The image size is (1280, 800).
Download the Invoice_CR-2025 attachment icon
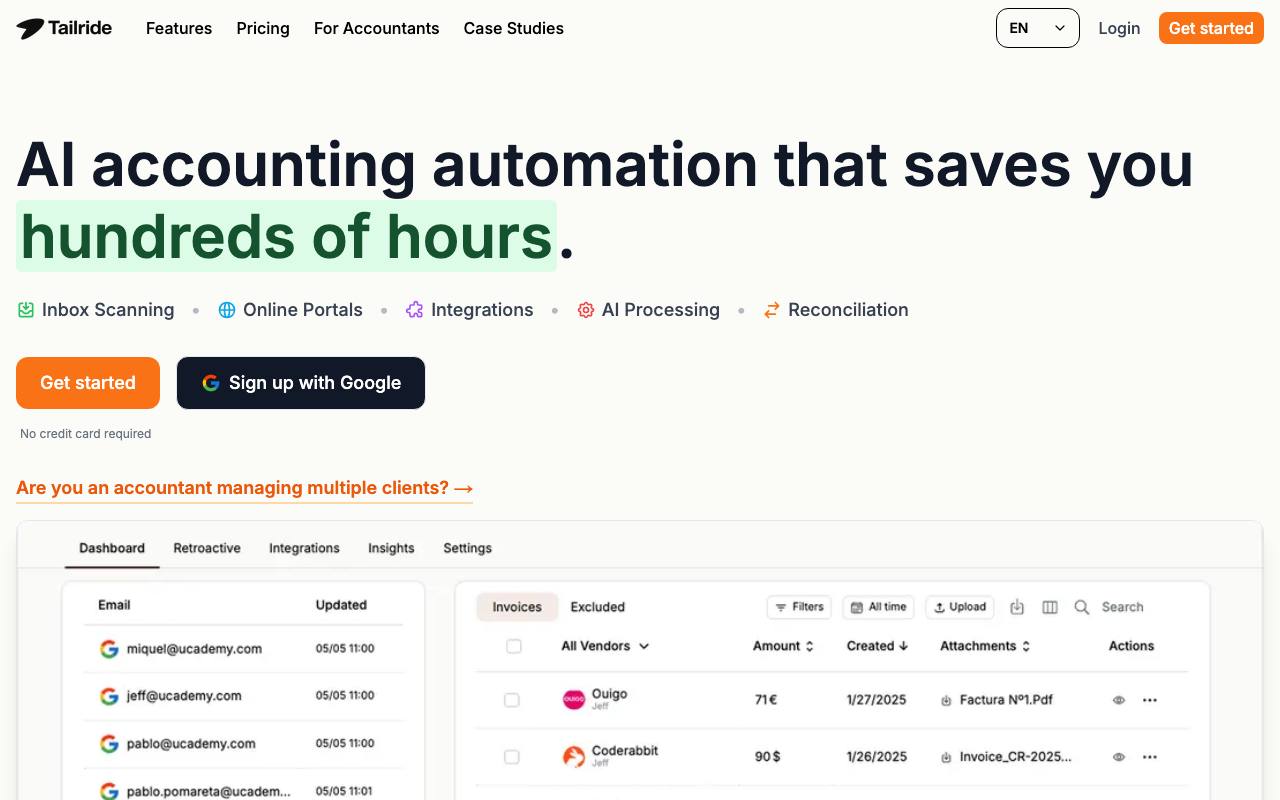[x=946, y=758]
